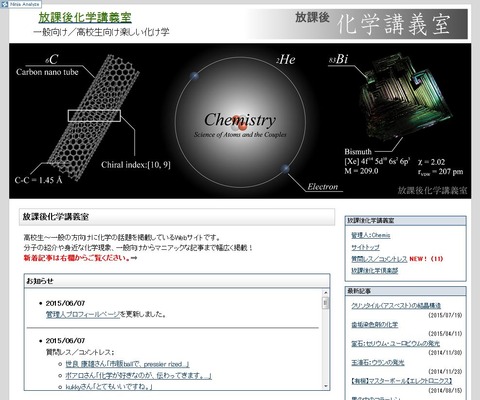Open the article dated 2015/04/11

(374, 324)
